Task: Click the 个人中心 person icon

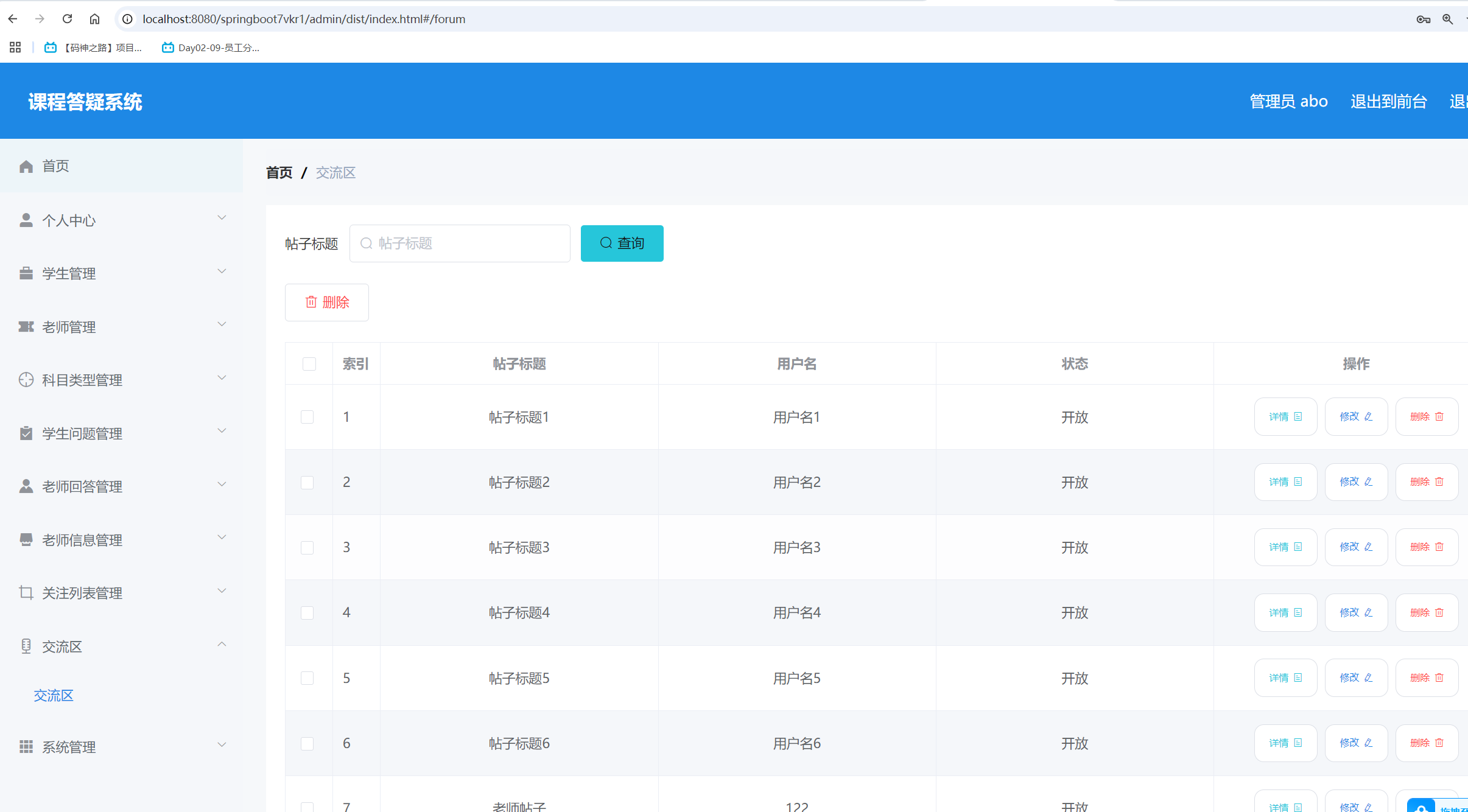Action: [26, 220]
